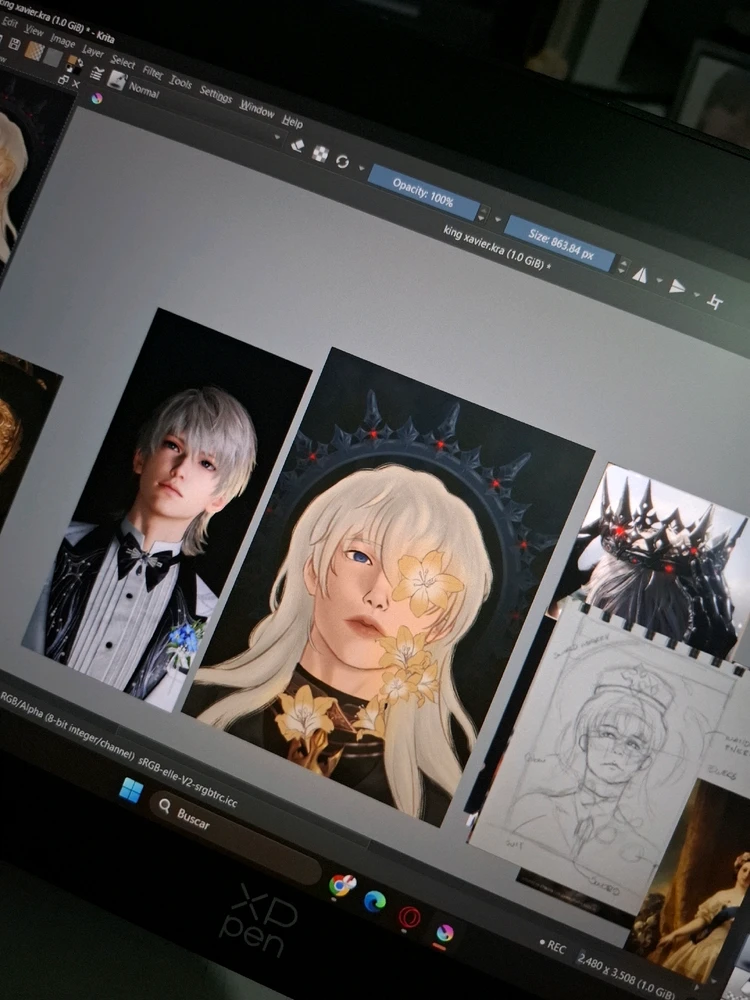
Task: Click the Save document icon in toolbar
Action: 15,45
